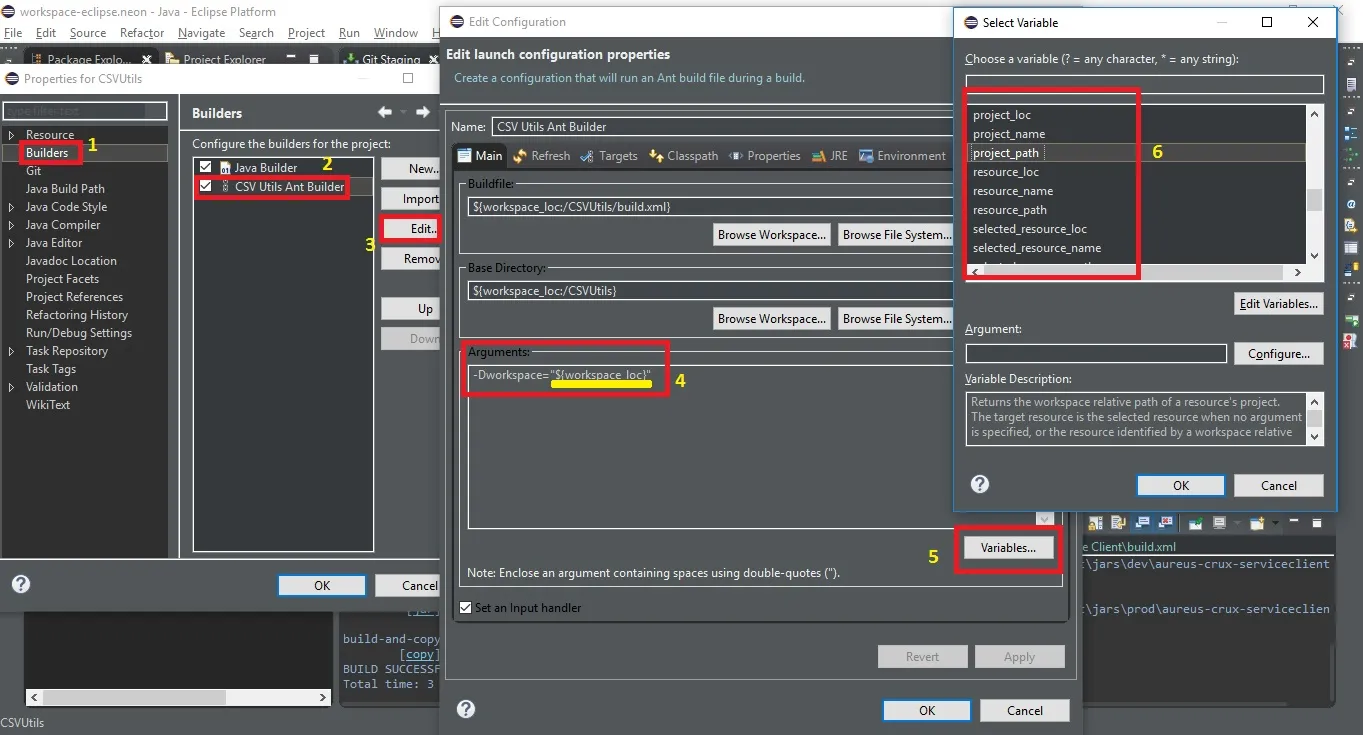Viewport: 1363px width, 735px height.
Task: Expand the Java Editor node
Action: pos(11,243)
